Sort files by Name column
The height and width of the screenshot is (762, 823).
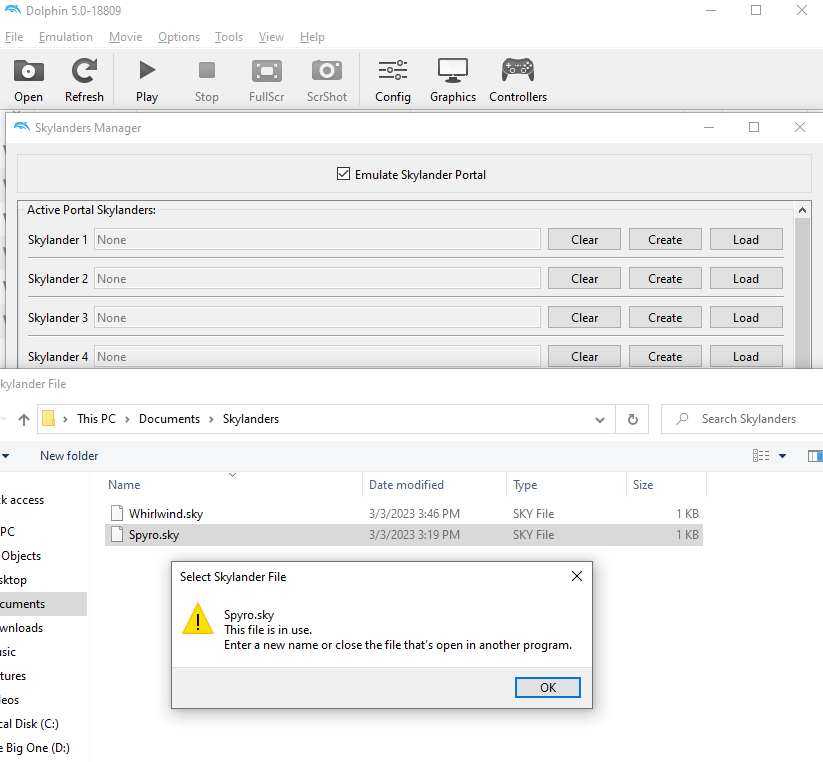click(x=124, y=484)
